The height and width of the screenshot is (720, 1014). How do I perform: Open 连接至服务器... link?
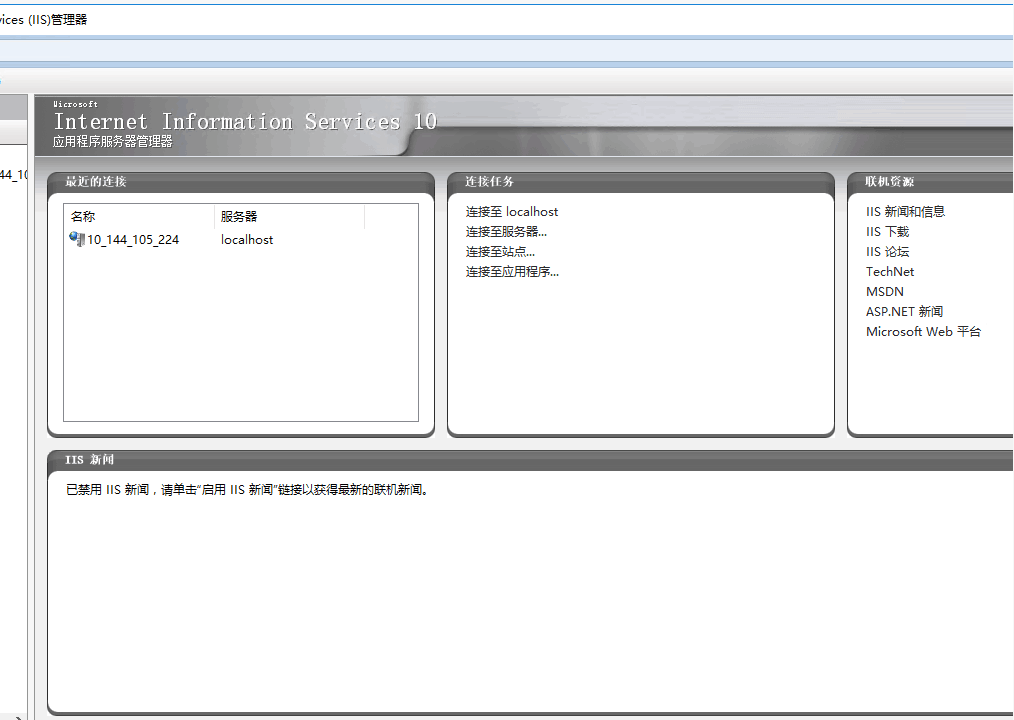(x=506, y=232)
